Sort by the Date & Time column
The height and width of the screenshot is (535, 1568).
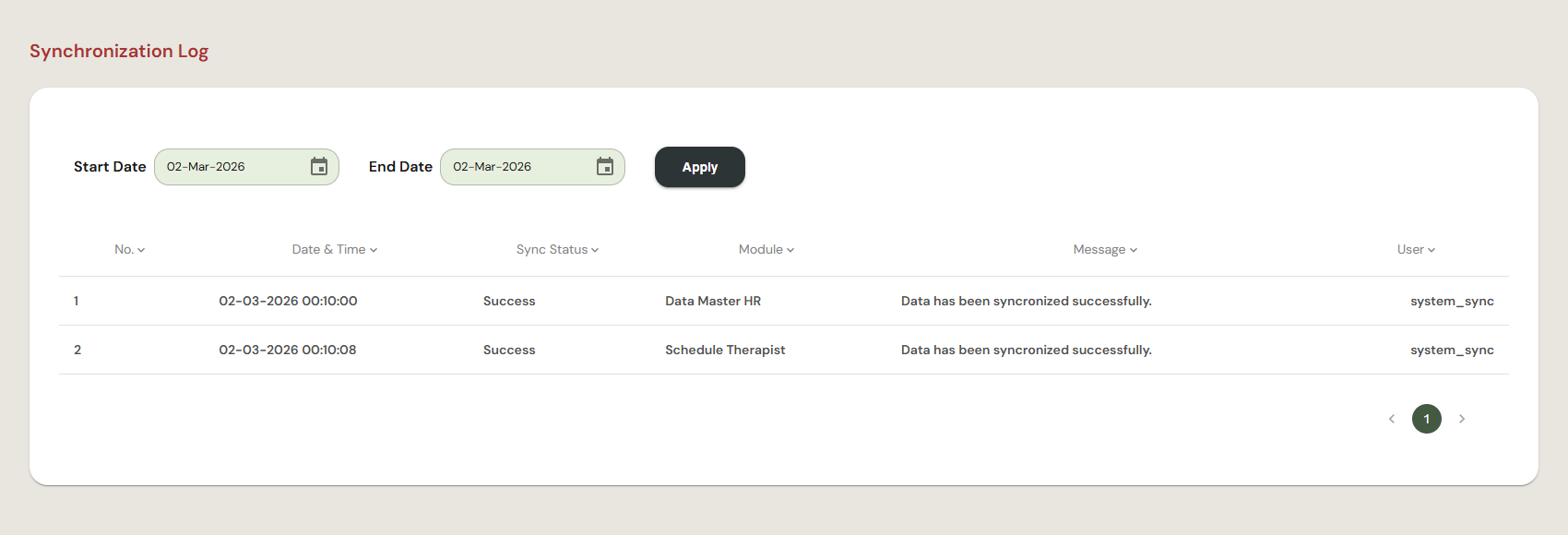pos(335,250)
